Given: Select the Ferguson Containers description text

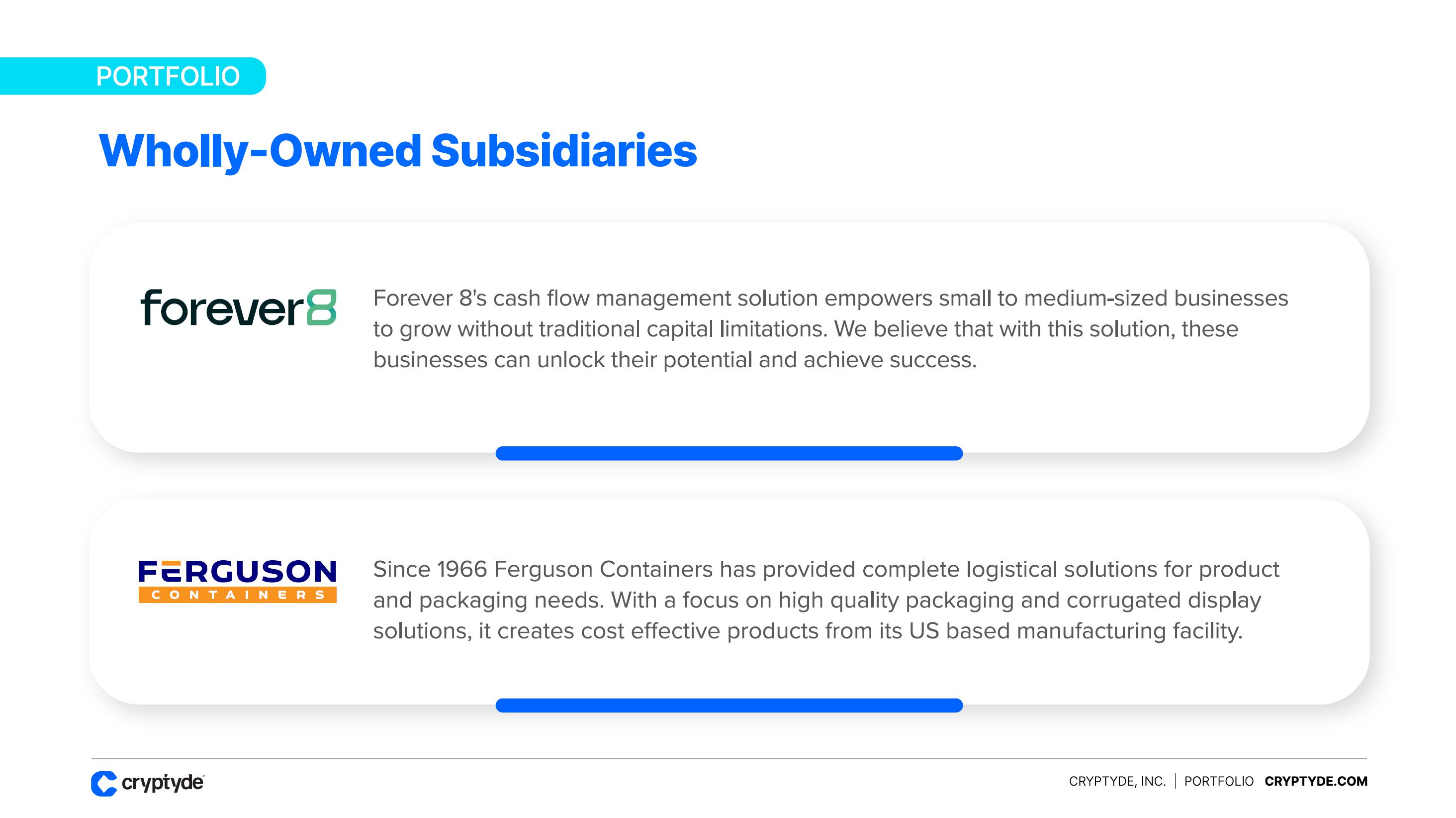Looking at the screenshot, I should (825, 600).
